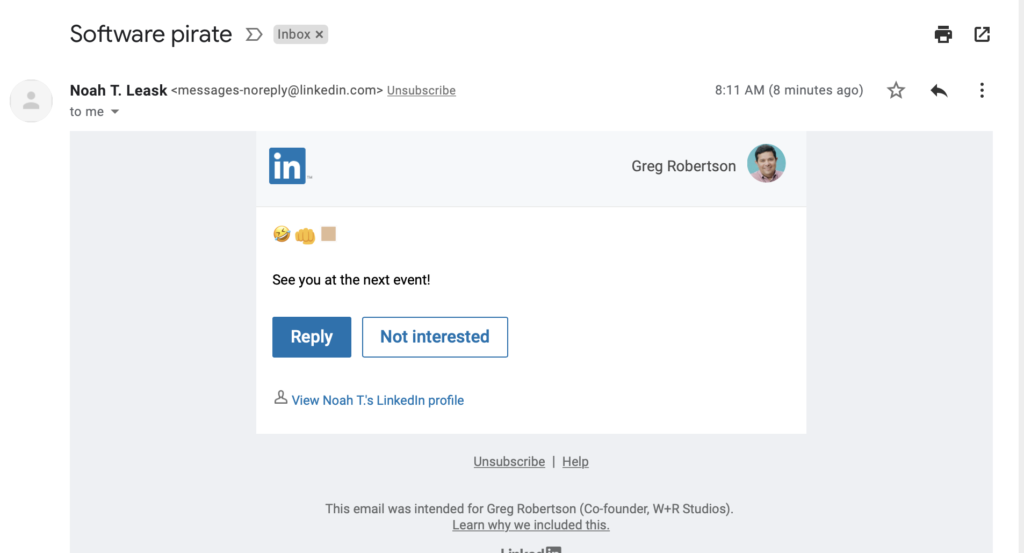Open 'Learn why we included this' link
The height and width of the screenshot is (553, 1024).
tap(530, 525)
